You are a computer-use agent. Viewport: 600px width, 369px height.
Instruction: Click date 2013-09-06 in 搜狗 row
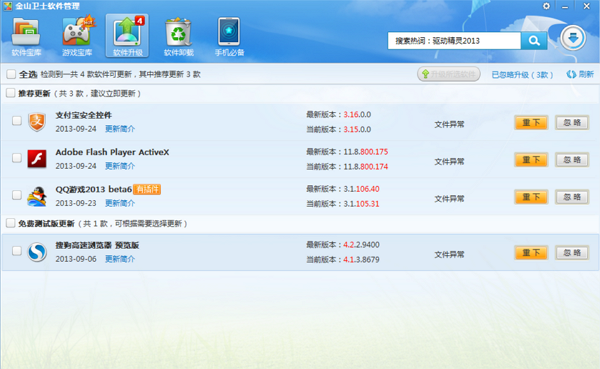pyautogui.click(x=76, y=259)
